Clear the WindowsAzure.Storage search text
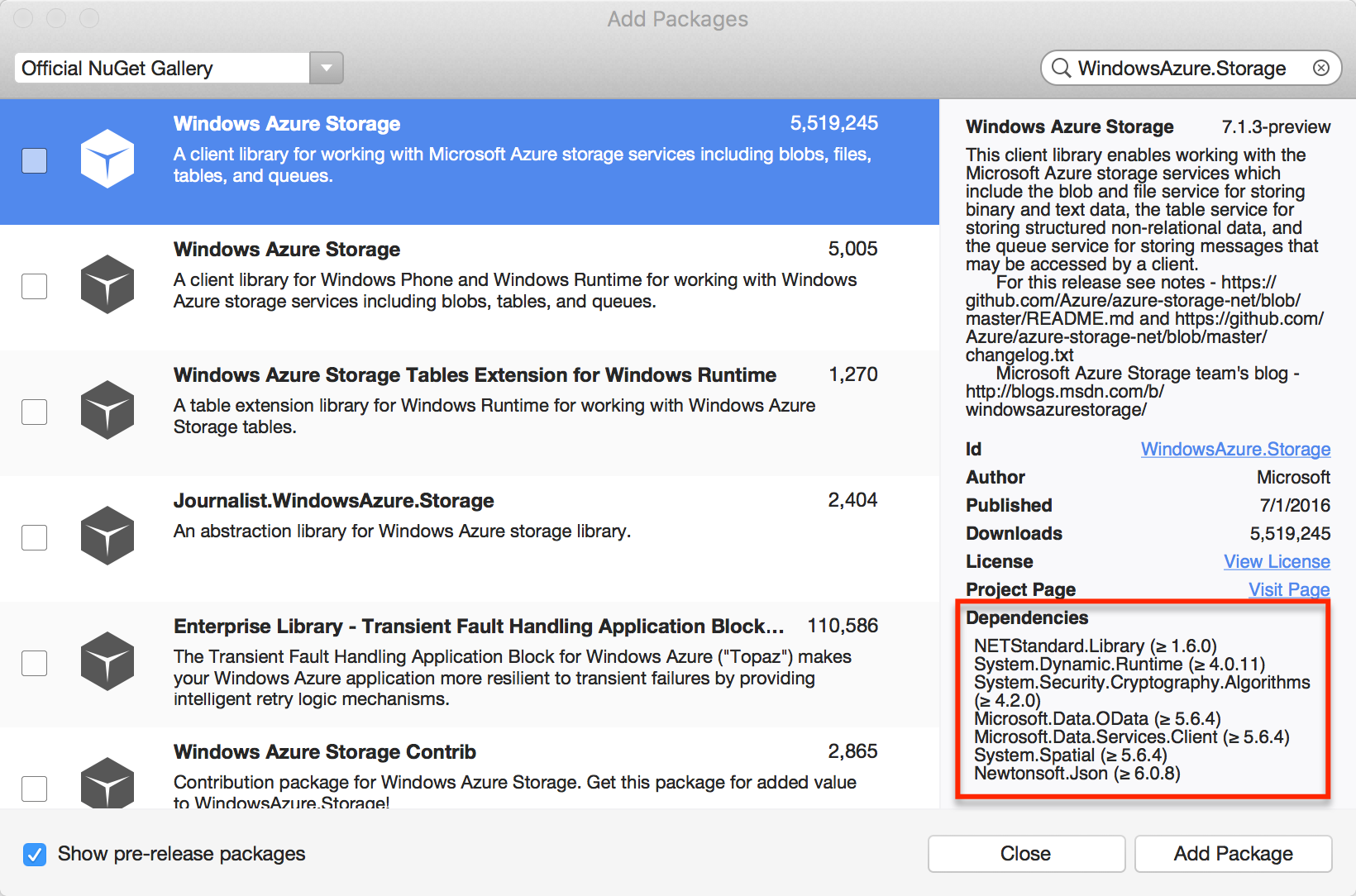This screenshot has width=1356, height=896. coord(1321,68)
